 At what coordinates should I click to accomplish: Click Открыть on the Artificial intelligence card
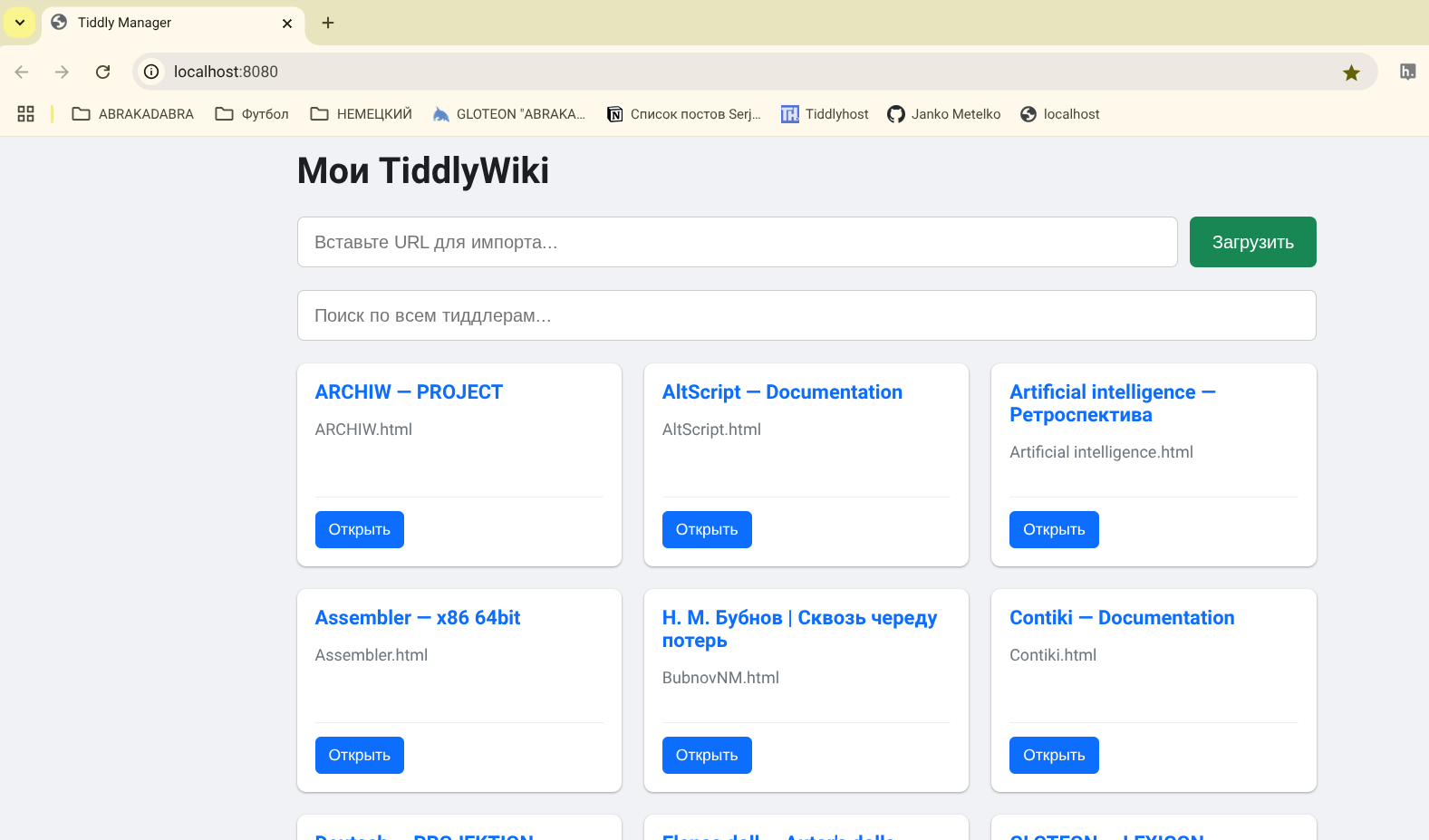[1054, 530]
